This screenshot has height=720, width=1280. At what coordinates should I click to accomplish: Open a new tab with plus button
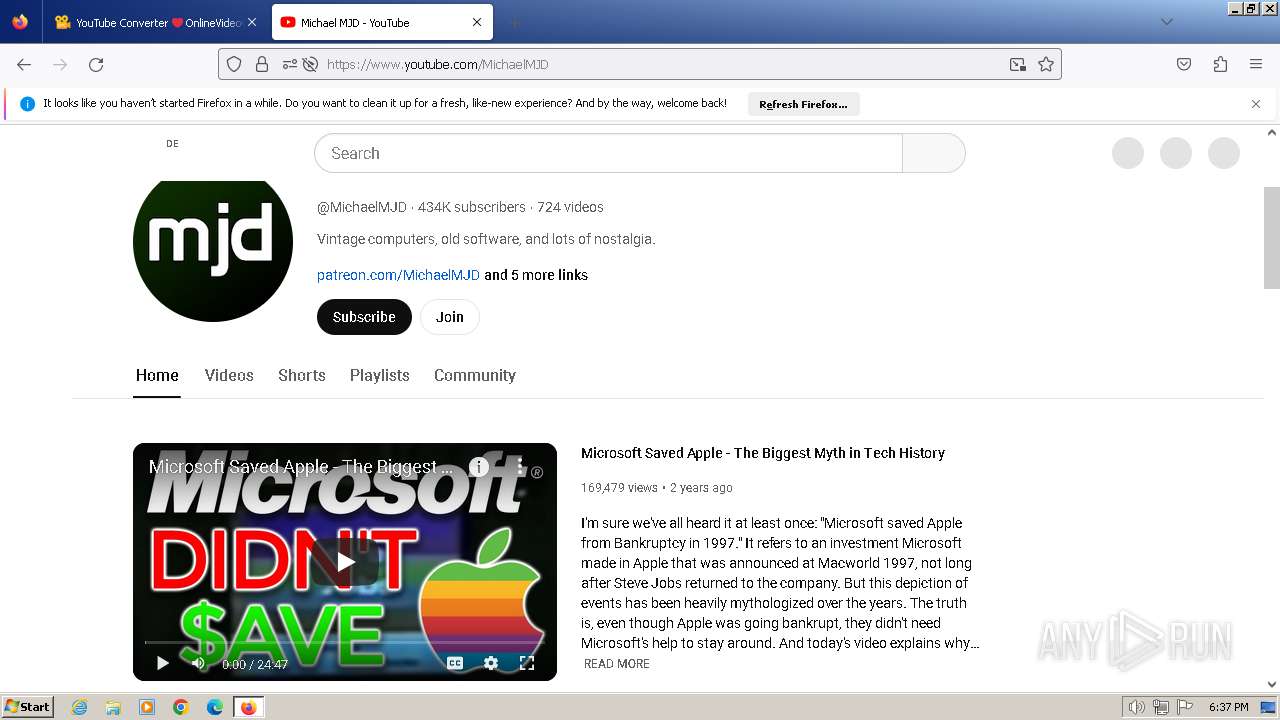514,22
